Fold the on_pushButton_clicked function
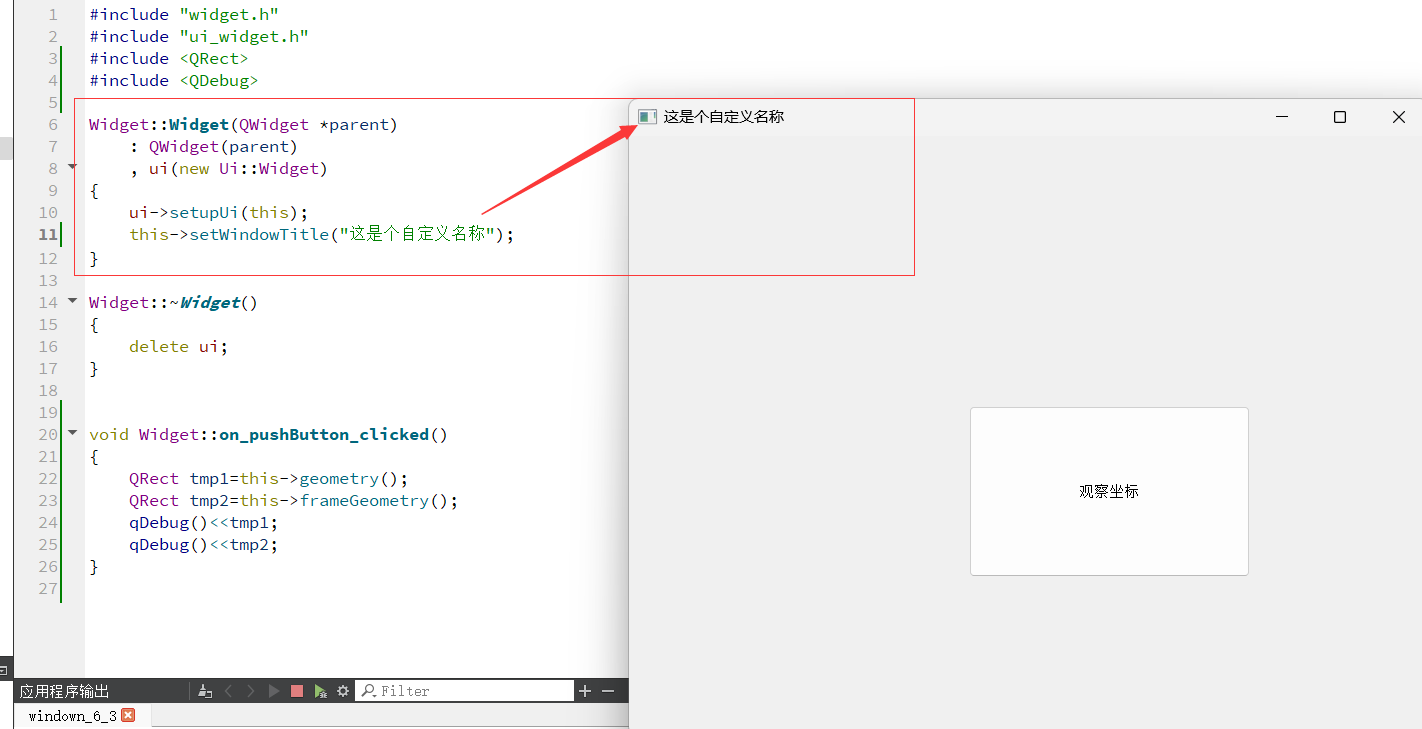This screenshot has height=729, width=1422. (x=71, y=433)
